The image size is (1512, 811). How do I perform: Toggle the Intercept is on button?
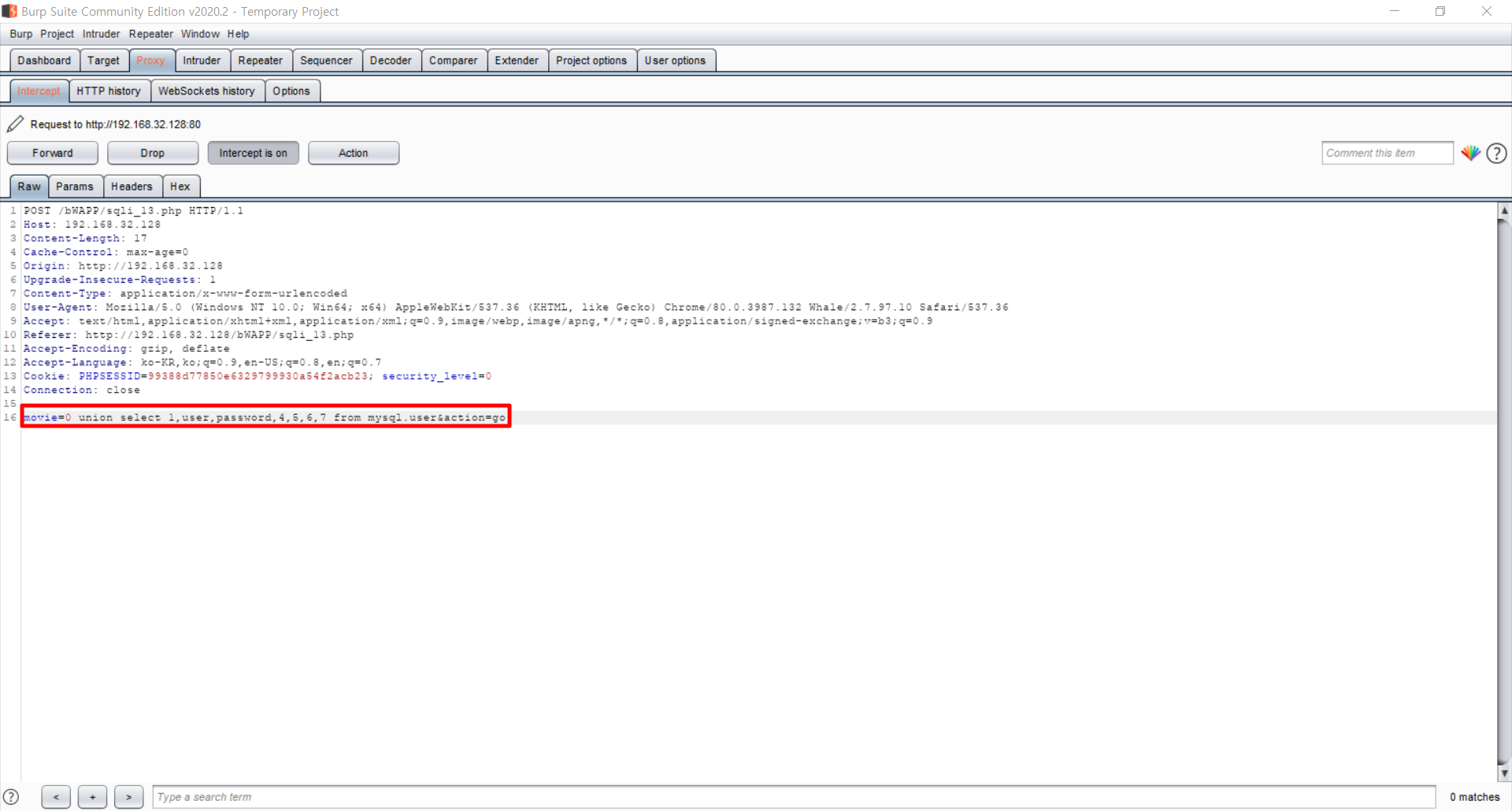pyautogui.click(x=254, y=153)
